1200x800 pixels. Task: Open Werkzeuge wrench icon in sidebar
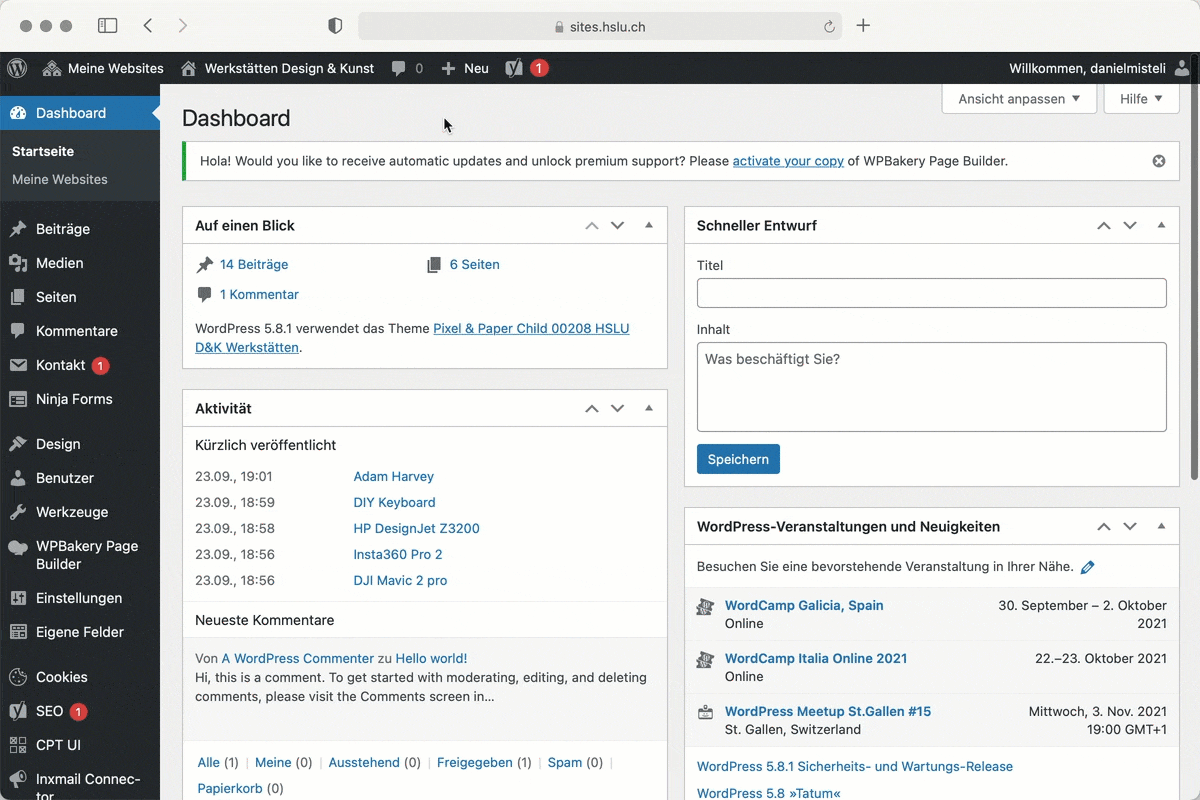(18, 512)
